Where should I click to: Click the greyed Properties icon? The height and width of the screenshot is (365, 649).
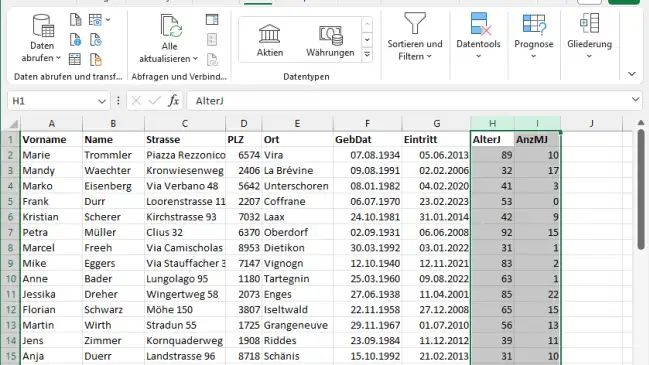coord(212,40)
